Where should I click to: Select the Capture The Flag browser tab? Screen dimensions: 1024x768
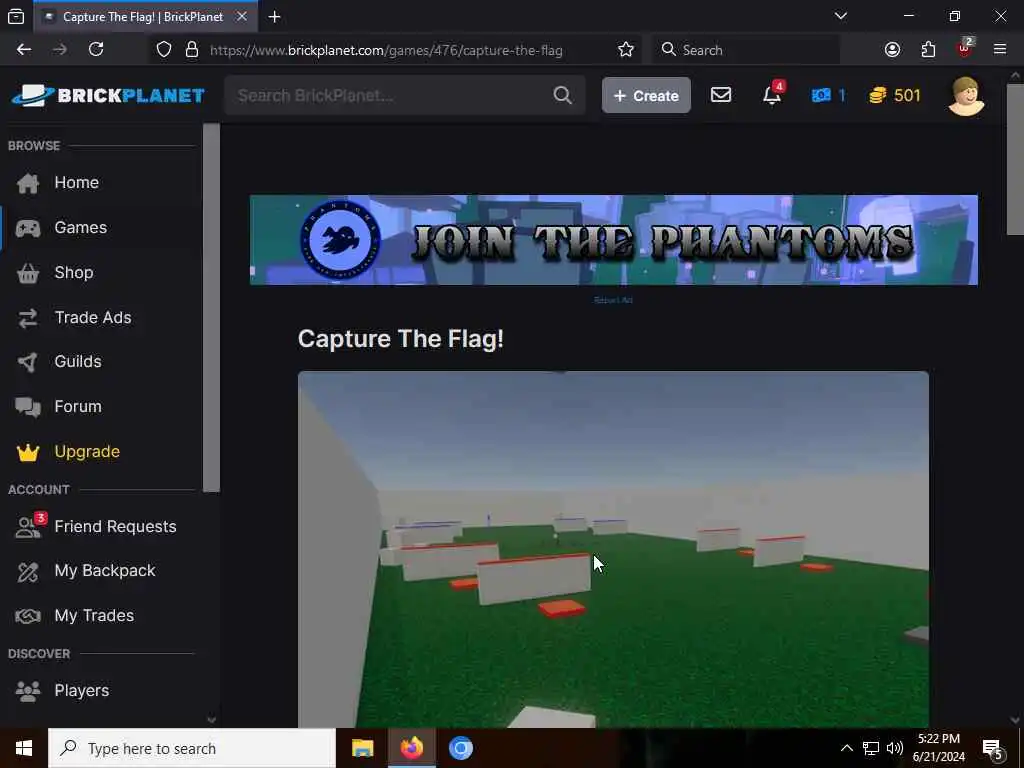click(x=144, y=17)
